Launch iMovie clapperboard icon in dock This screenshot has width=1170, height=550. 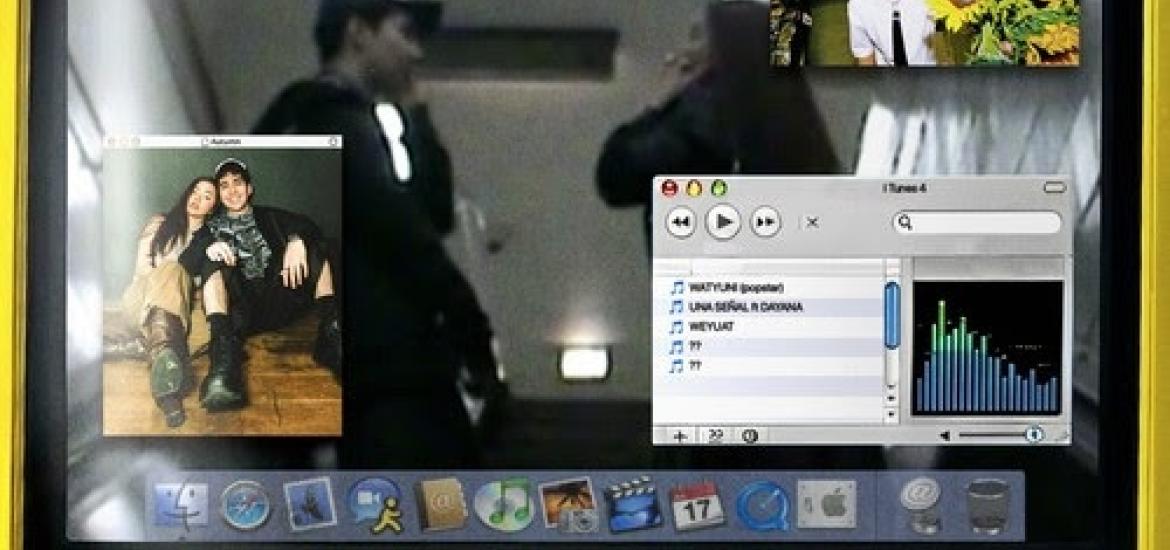tap(633, 504)
